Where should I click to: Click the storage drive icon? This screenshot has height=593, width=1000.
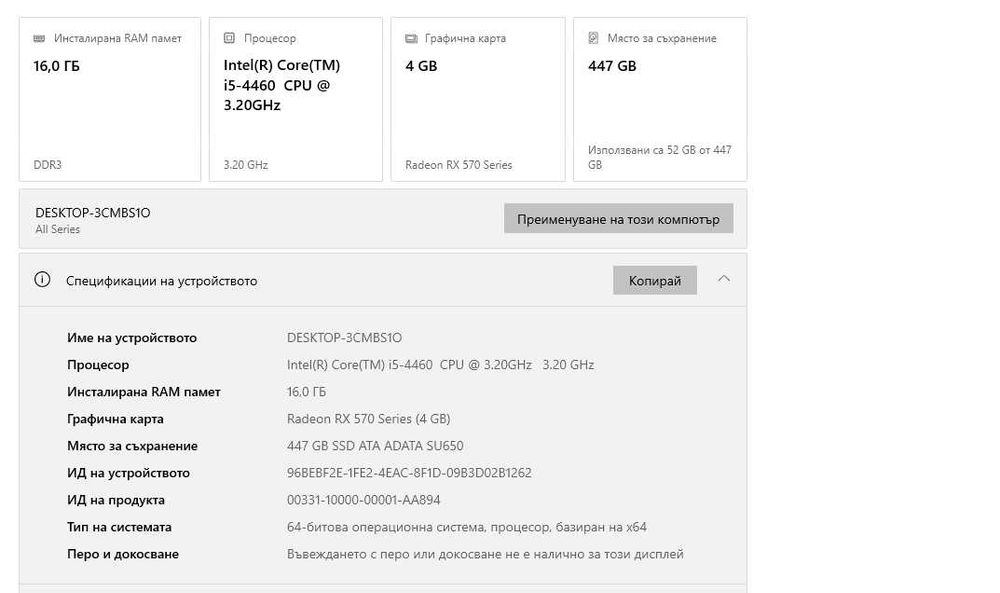(593, 38)
